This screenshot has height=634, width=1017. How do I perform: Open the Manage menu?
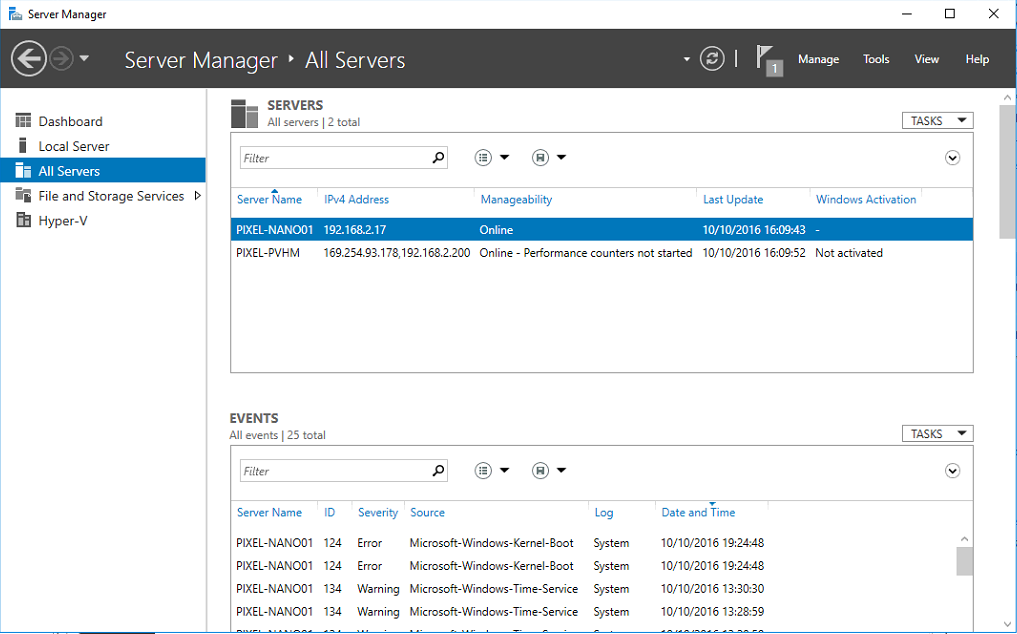point(818,59)
